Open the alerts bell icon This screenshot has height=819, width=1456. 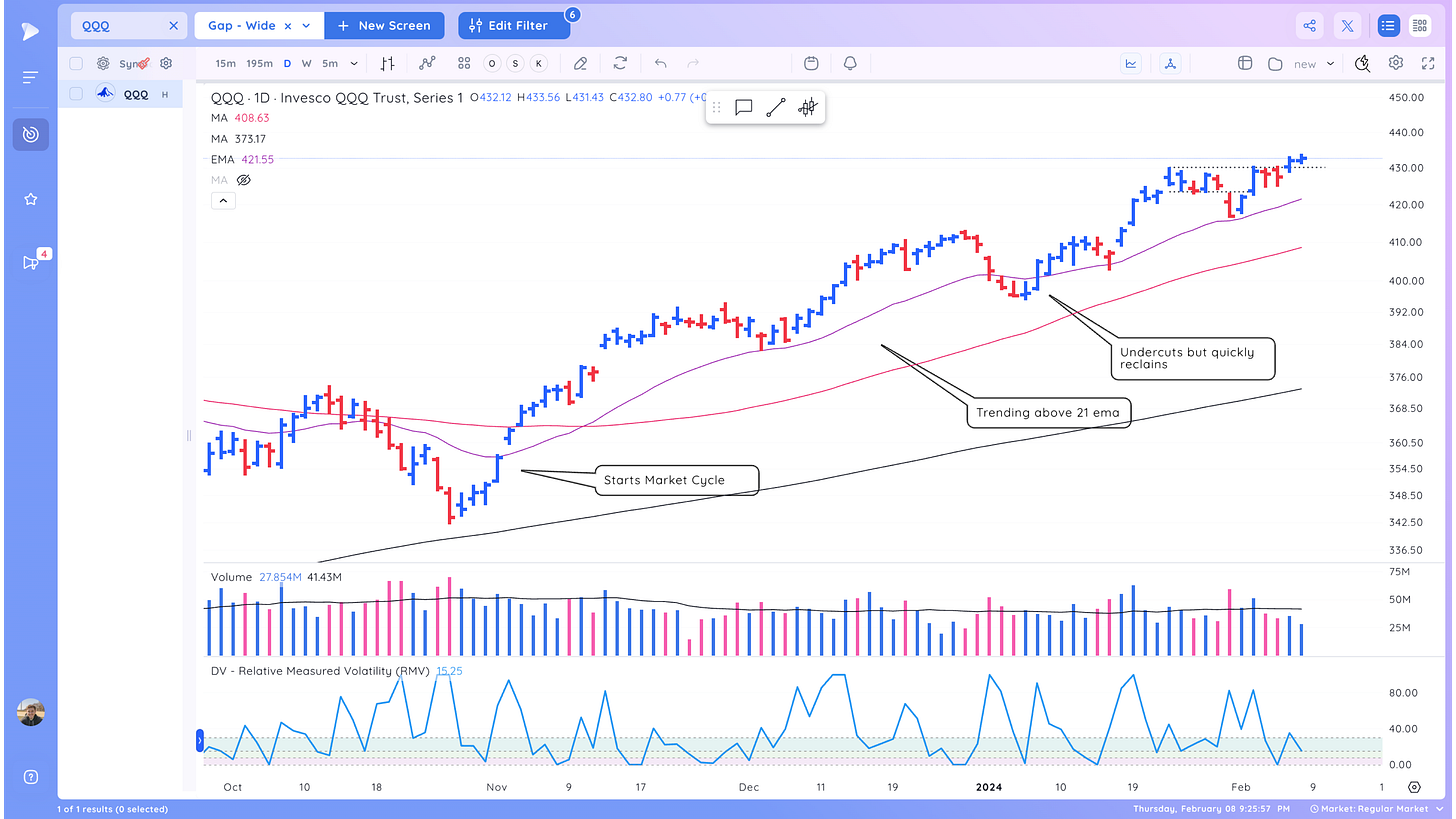pyautogui.click(x=850, y=63)
